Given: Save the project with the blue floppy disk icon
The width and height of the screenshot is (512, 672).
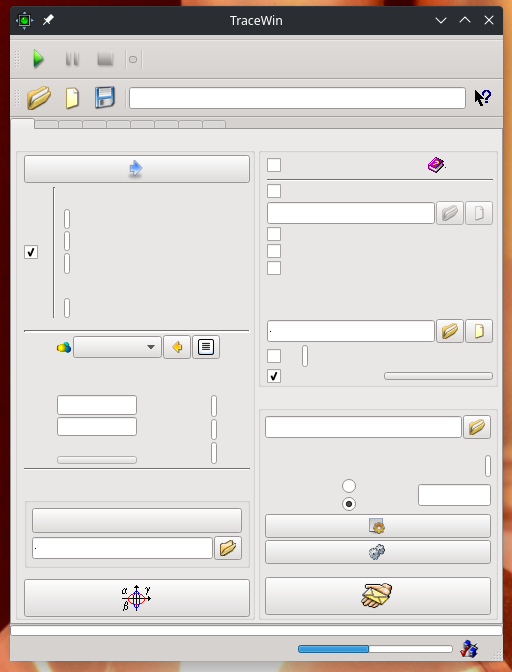Looking at the screenshot, I should 105,97.
